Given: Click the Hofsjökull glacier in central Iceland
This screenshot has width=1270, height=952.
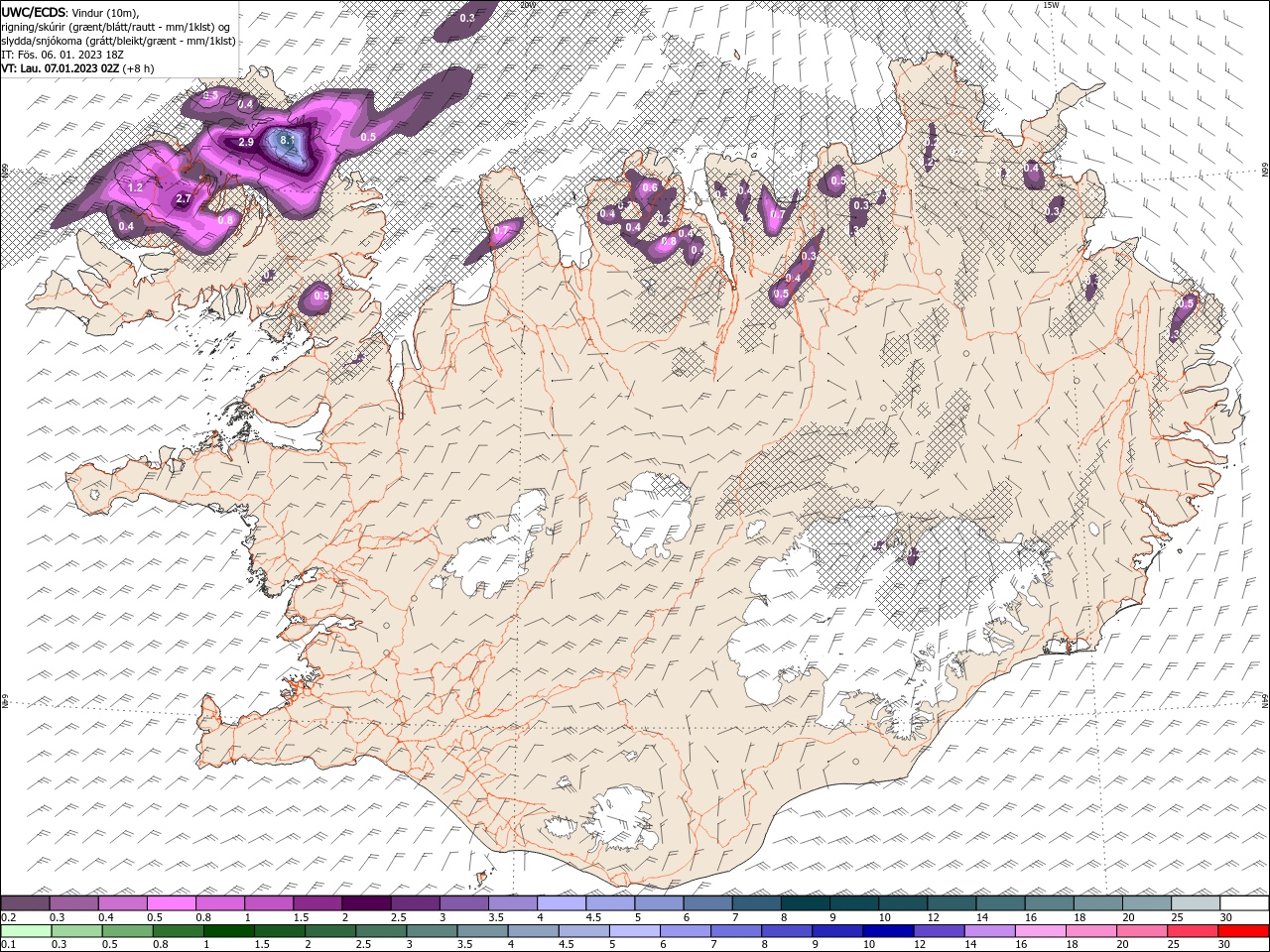Looking at the screenshot, I should coord(652,516).
